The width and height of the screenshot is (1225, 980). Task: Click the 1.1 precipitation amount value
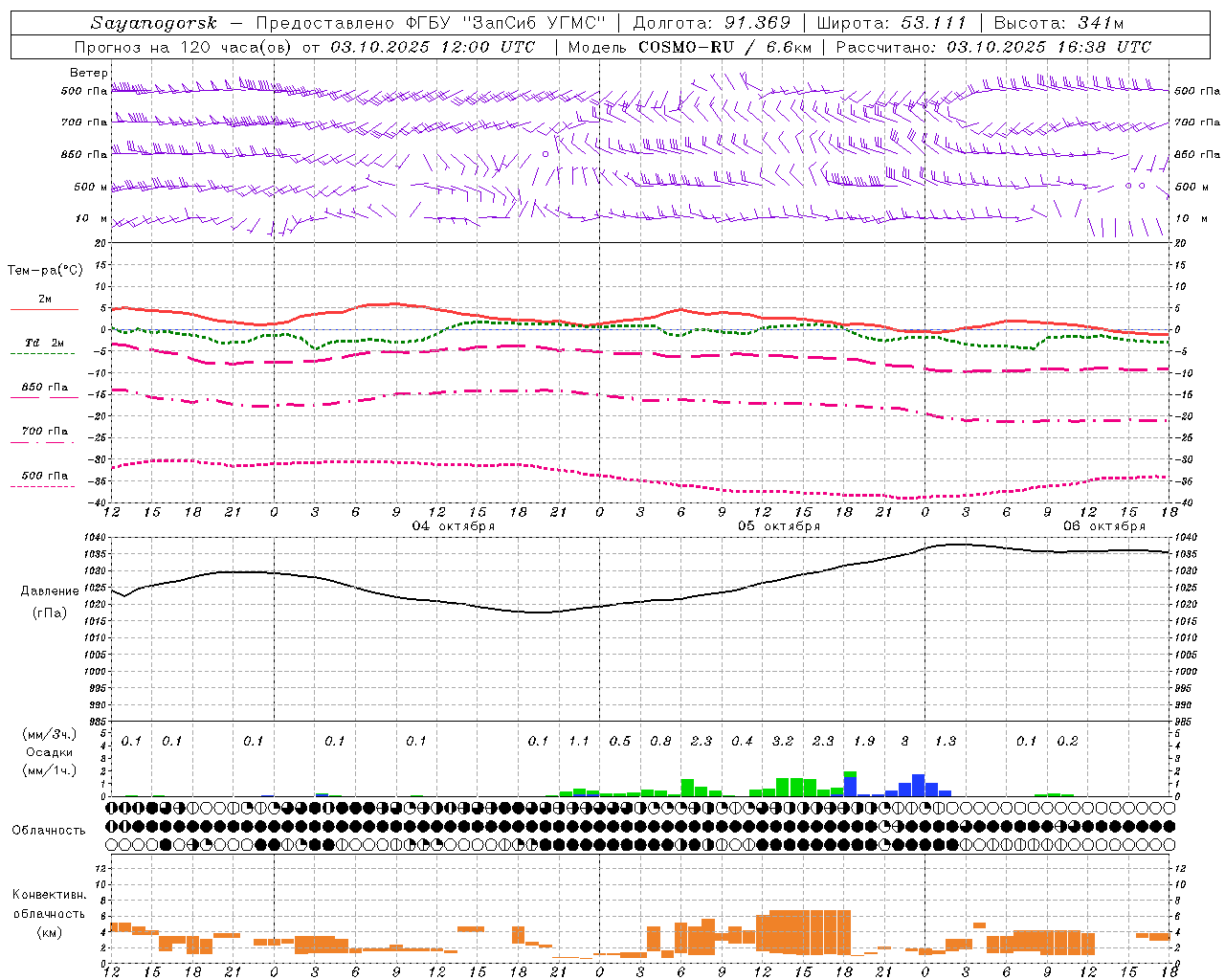579,742
